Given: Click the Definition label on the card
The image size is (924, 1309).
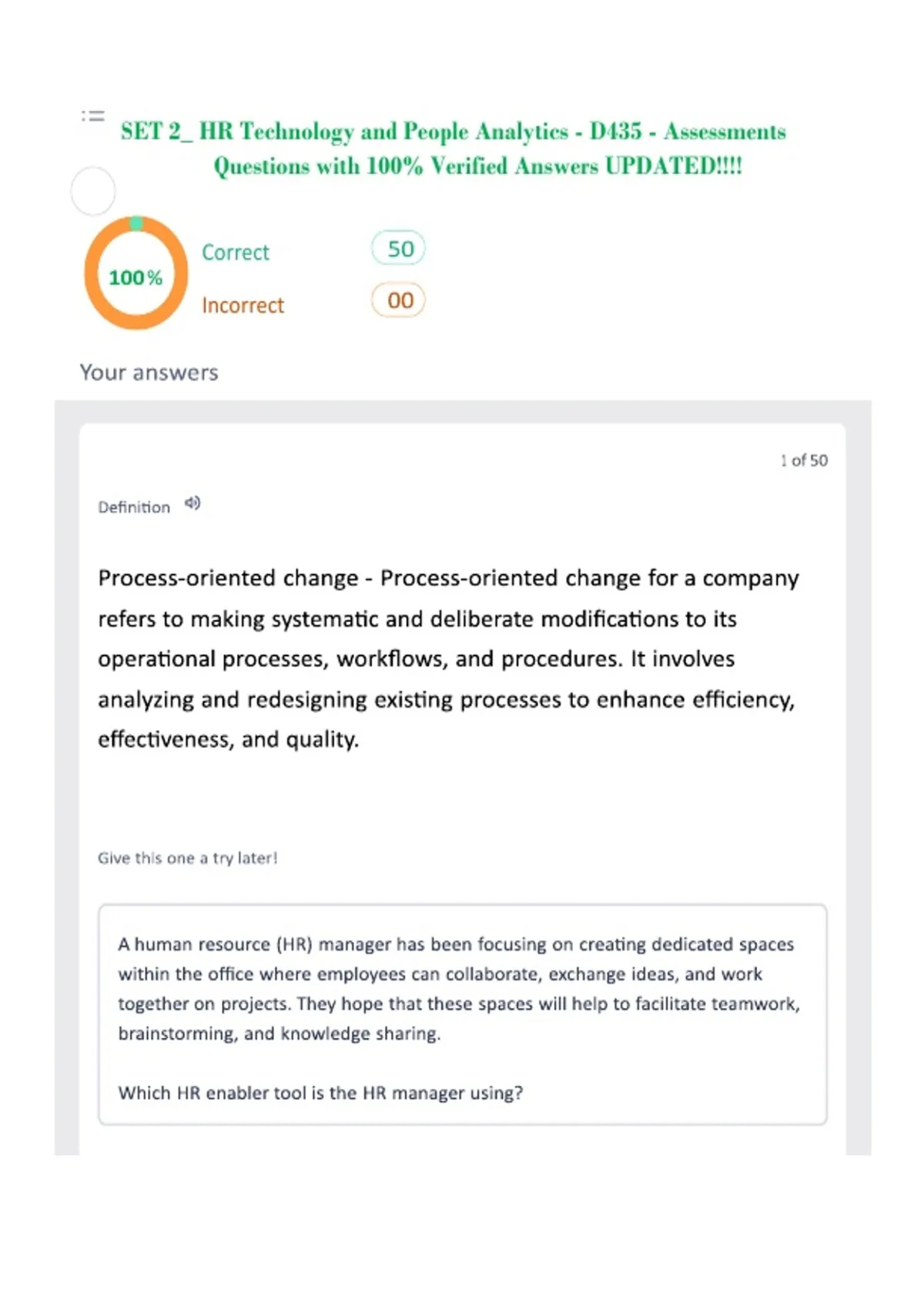Looking at the screenshot, I should (x=134, y=507).
